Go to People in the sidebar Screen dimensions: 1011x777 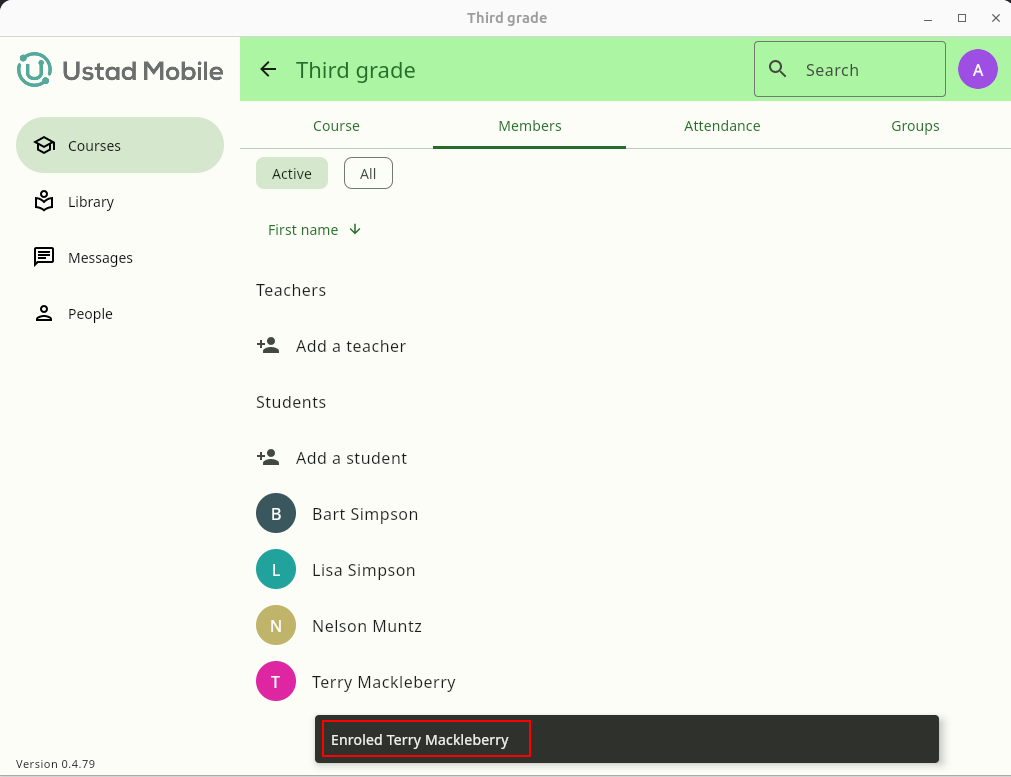click(90, 314)
